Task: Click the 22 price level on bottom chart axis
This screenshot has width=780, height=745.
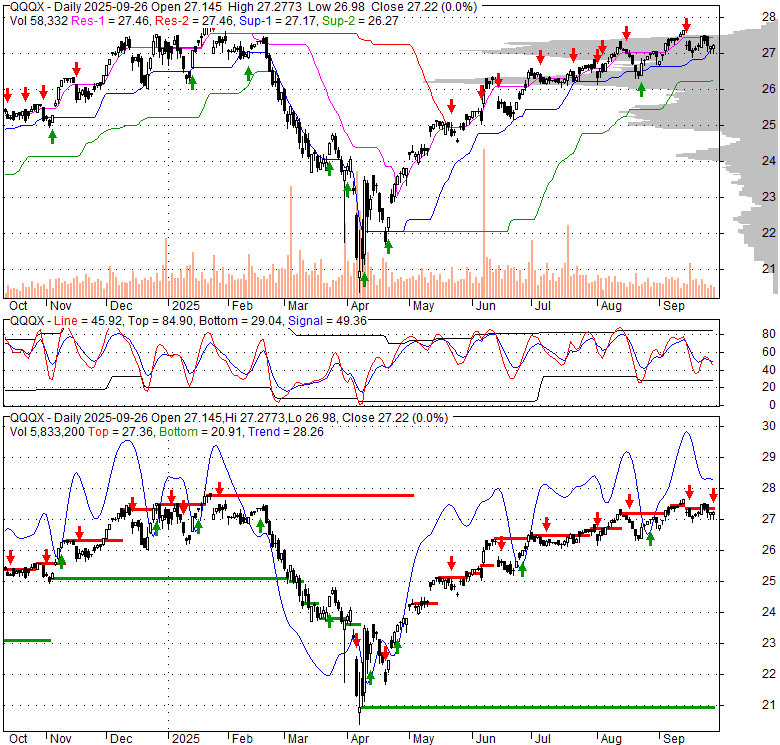Action: point(769,674)
